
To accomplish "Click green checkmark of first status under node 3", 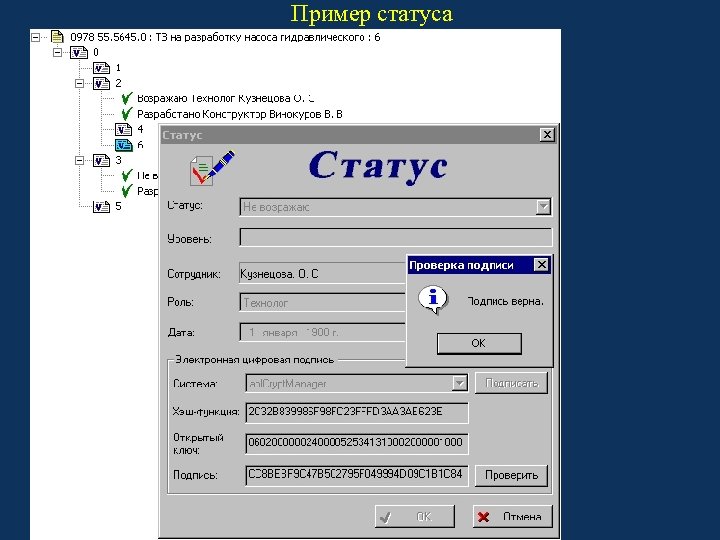I will click(x=127, y=175).
